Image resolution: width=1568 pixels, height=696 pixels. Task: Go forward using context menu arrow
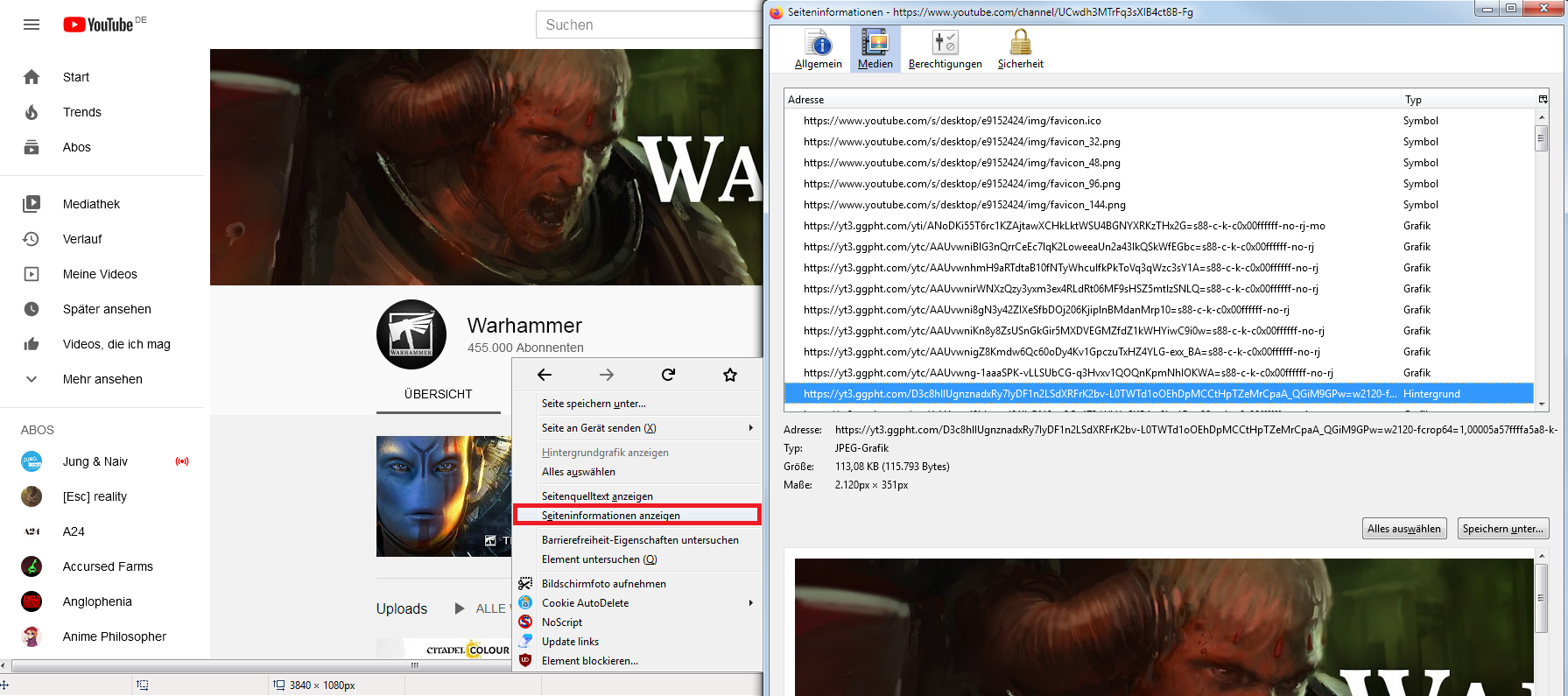[x=607, y=375]
